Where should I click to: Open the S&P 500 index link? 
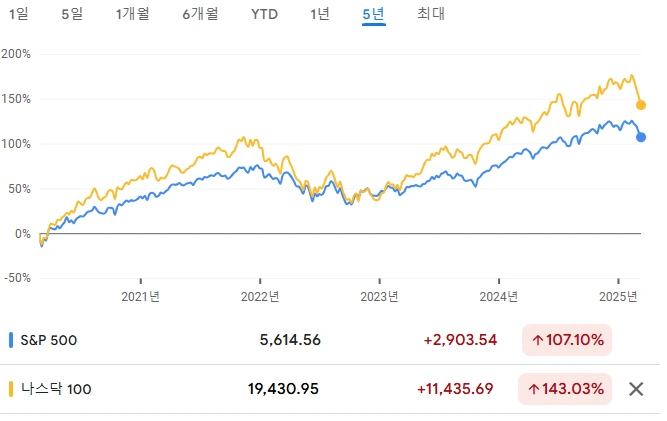point(49,340)
